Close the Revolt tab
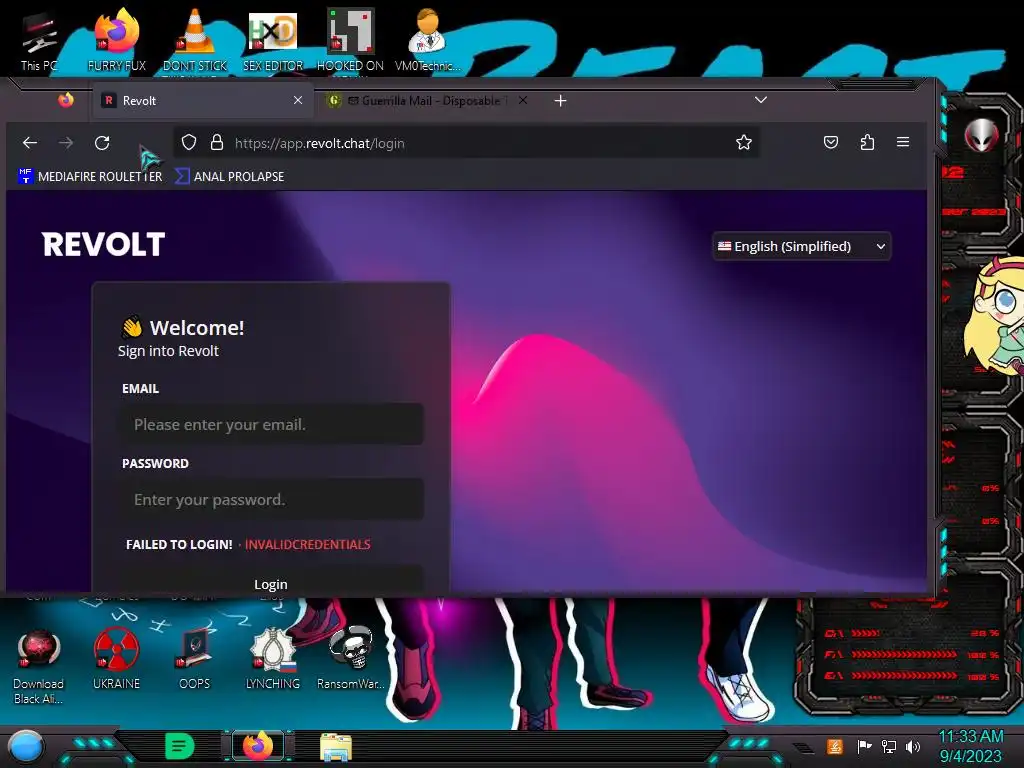Image resolution: width=1024 pixels, height=768 pixels. tap(298, 100)
